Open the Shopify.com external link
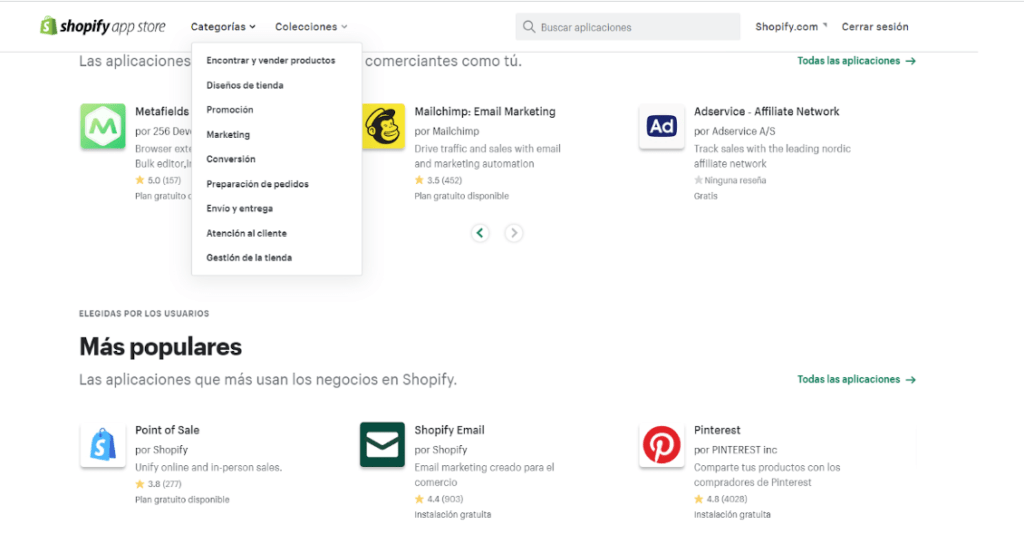The height and width of the screenshot is (554, 1024). coord(791,27)
